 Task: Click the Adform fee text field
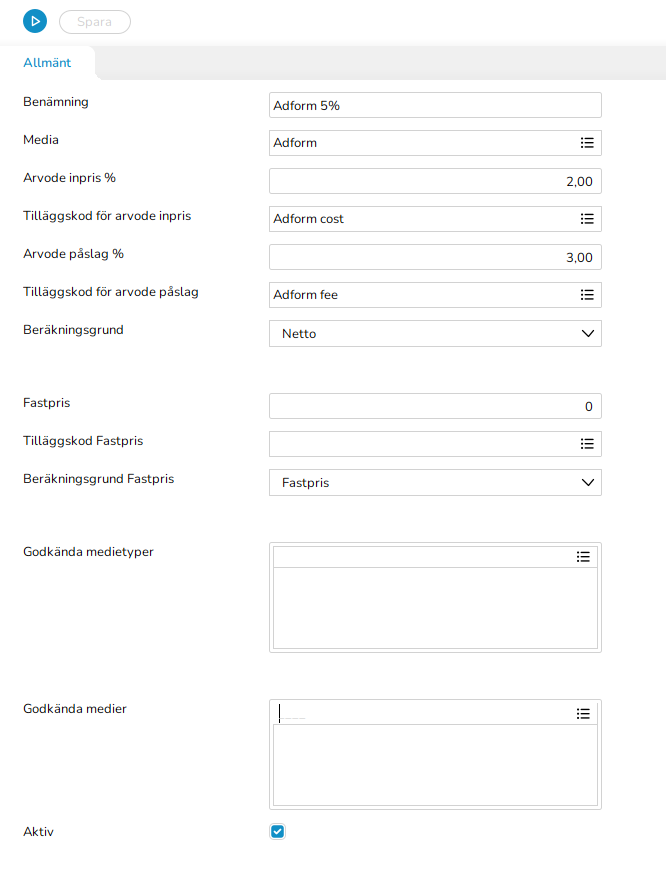tap(420, 295)
